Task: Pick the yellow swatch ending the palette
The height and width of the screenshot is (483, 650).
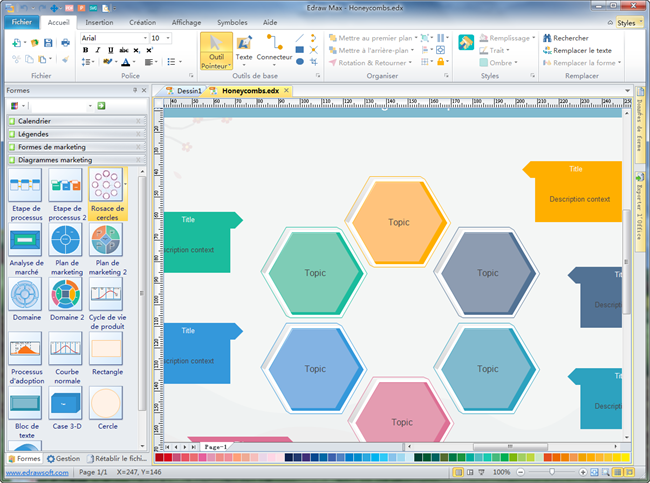Action: click(x=625, y=457)
